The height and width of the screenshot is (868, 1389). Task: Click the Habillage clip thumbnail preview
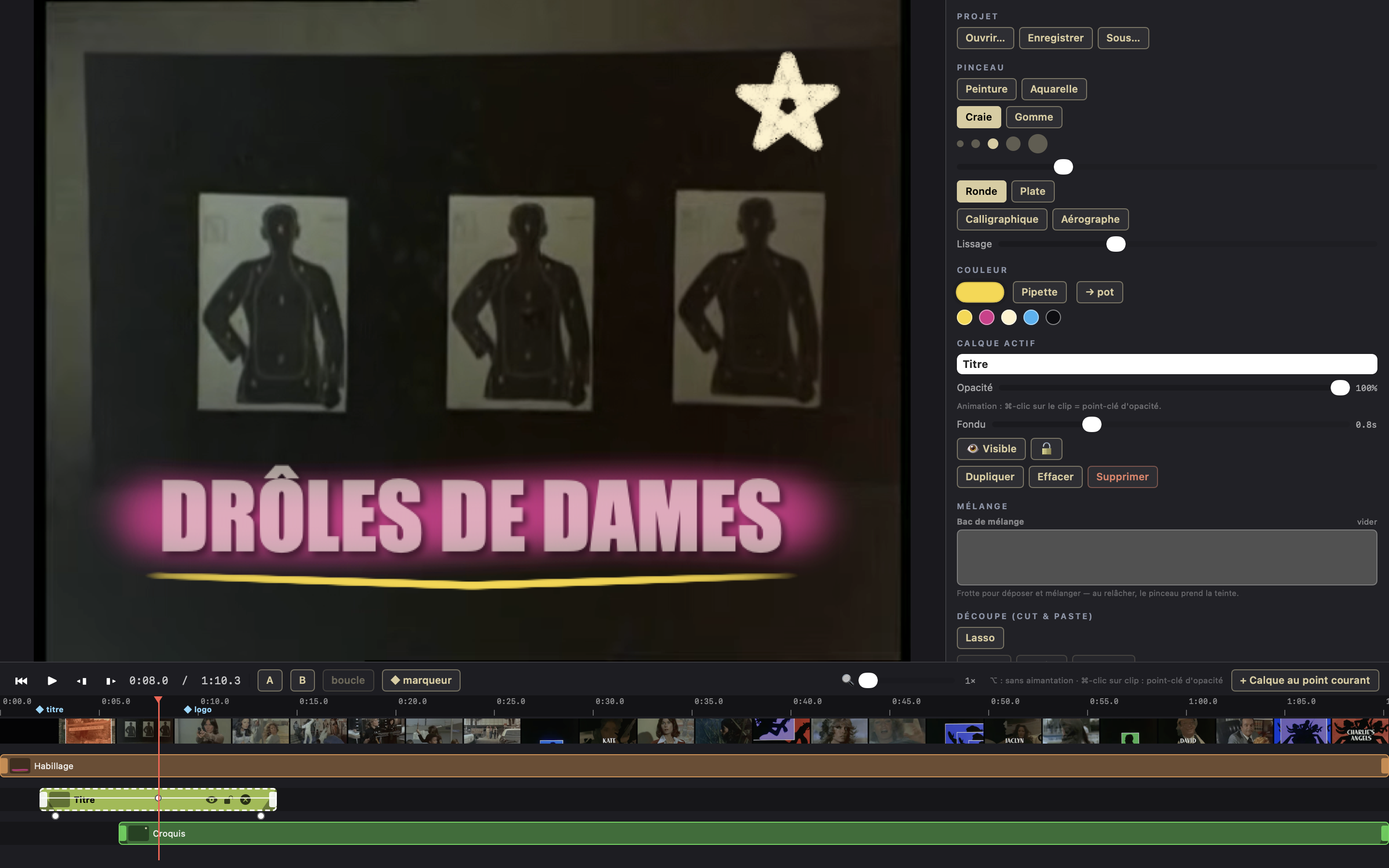click(20, 766)
